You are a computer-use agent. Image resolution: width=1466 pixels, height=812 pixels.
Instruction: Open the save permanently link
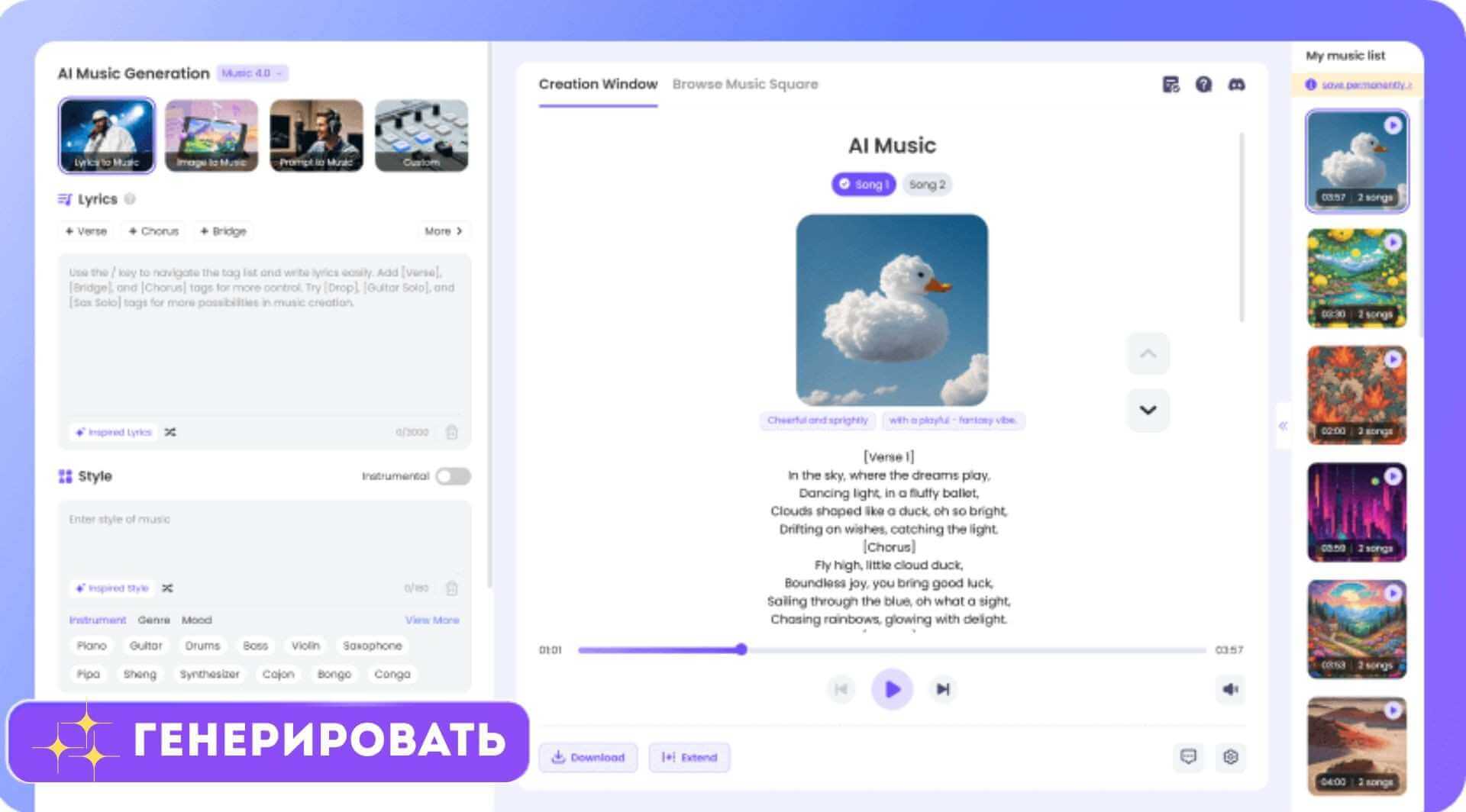click(1366, 85)
